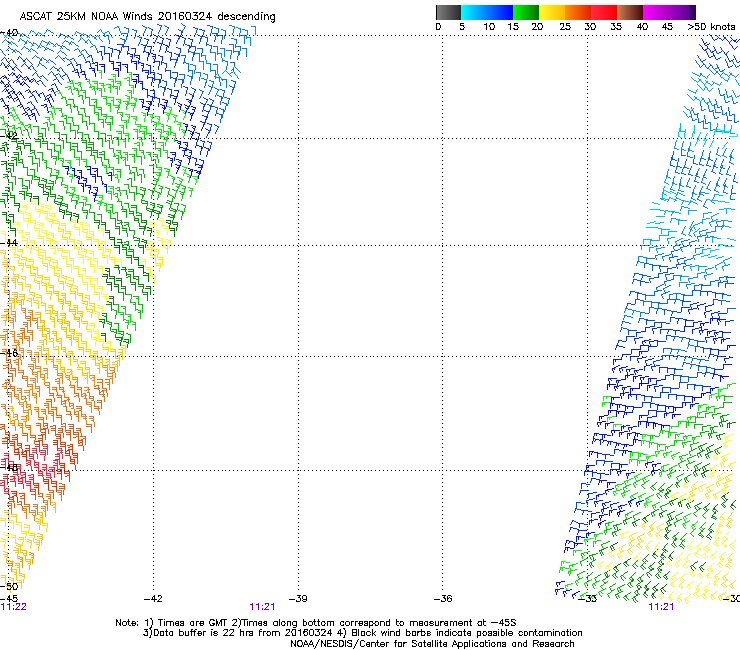Click the '25' legend scale number
This screenshot has height=650, width=740.
tap(565, 27)
